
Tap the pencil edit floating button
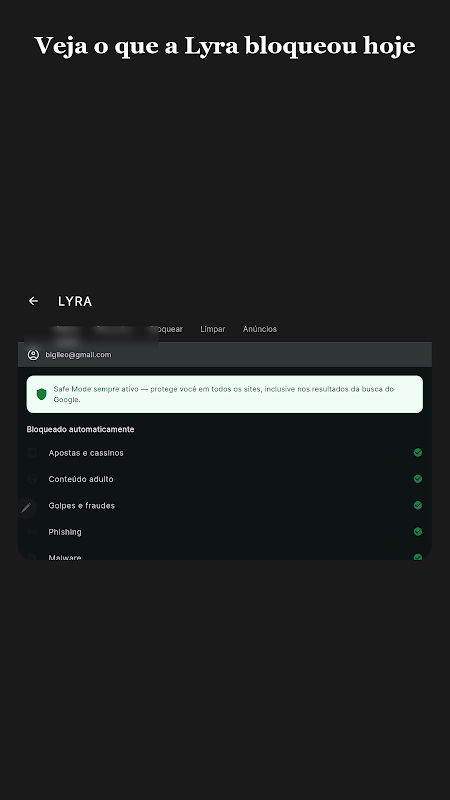26,508
